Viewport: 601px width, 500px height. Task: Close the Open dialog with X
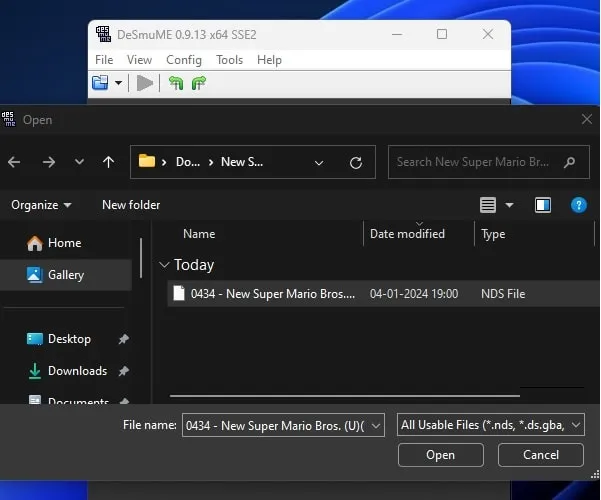[587, 119]
